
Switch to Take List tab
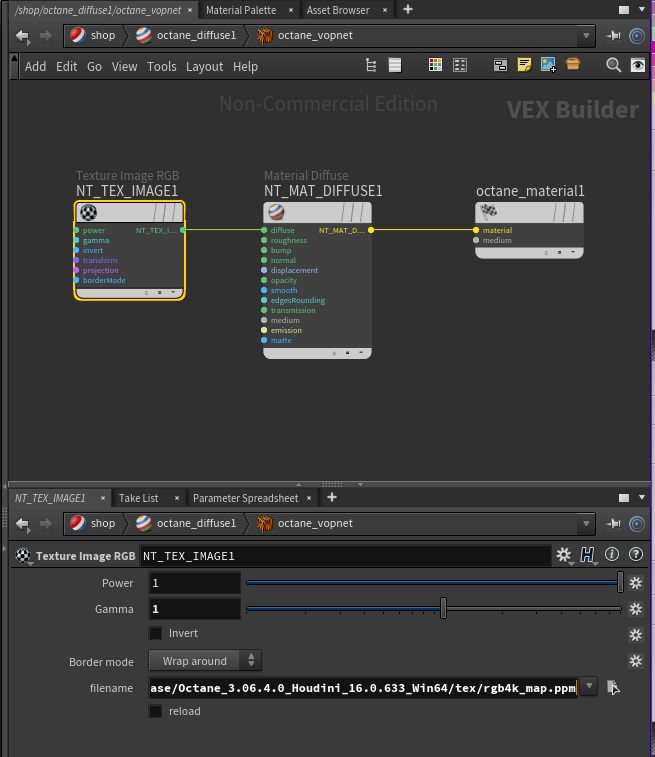tap(139, 498)
